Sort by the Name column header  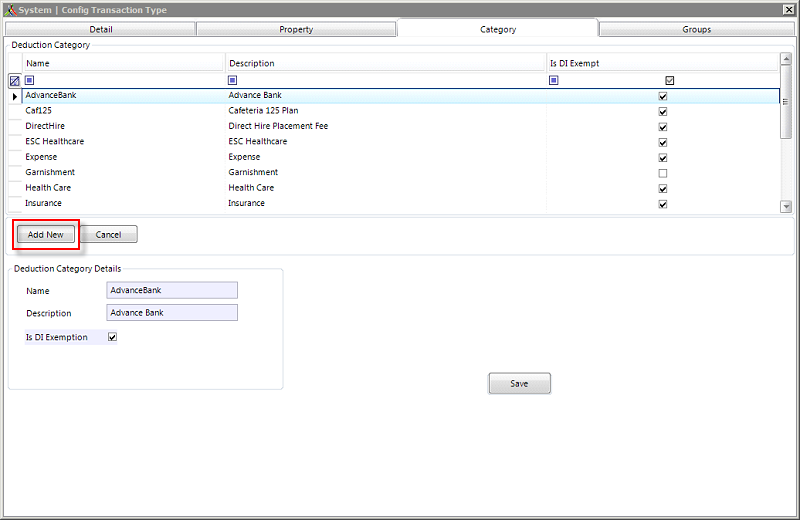tap(123, 63)
